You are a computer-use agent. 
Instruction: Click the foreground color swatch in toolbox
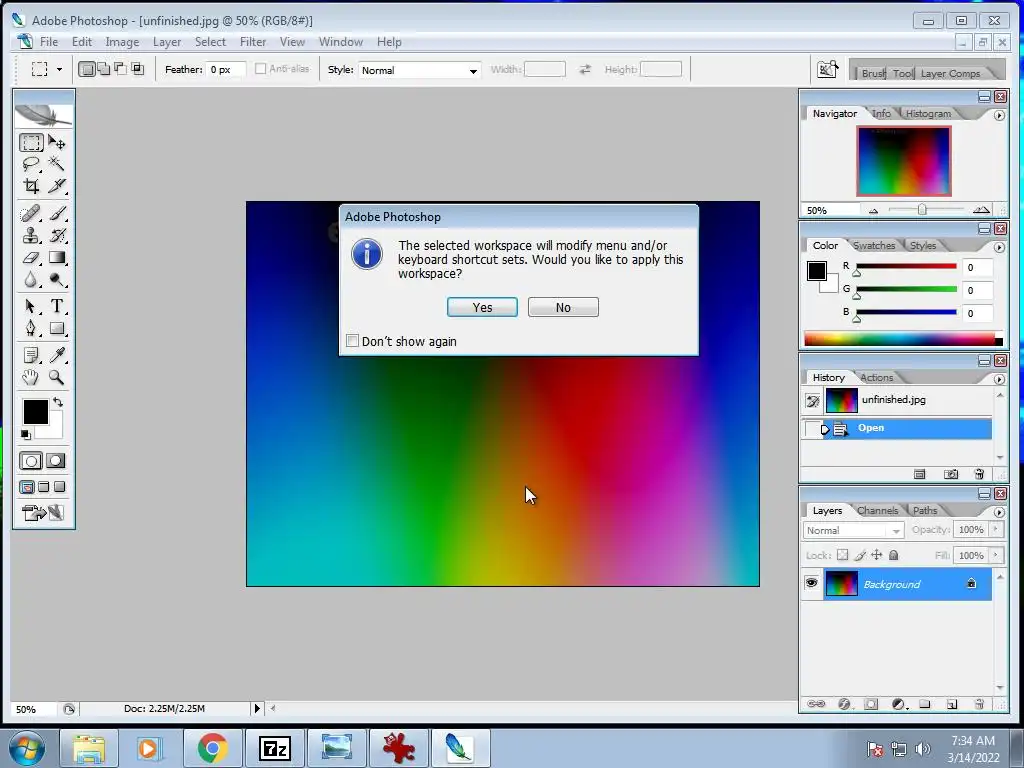click(x=35, y=412)
